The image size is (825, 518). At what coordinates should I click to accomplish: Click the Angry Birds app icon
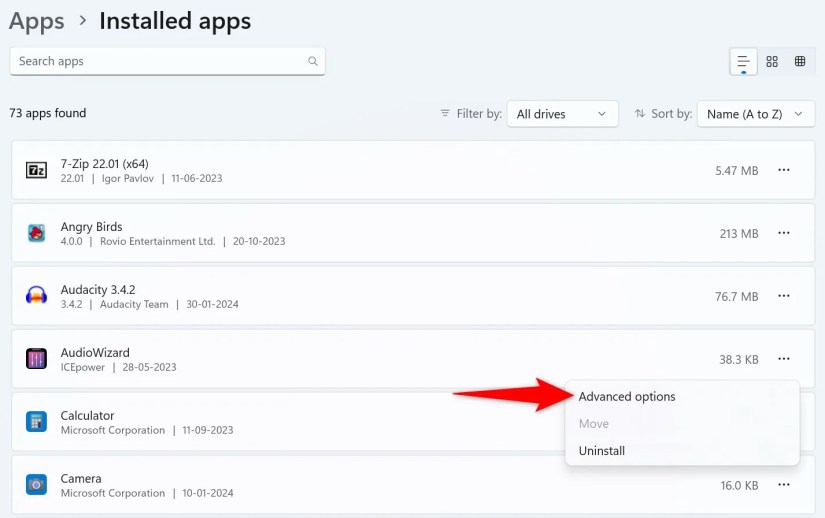[36, 234]
